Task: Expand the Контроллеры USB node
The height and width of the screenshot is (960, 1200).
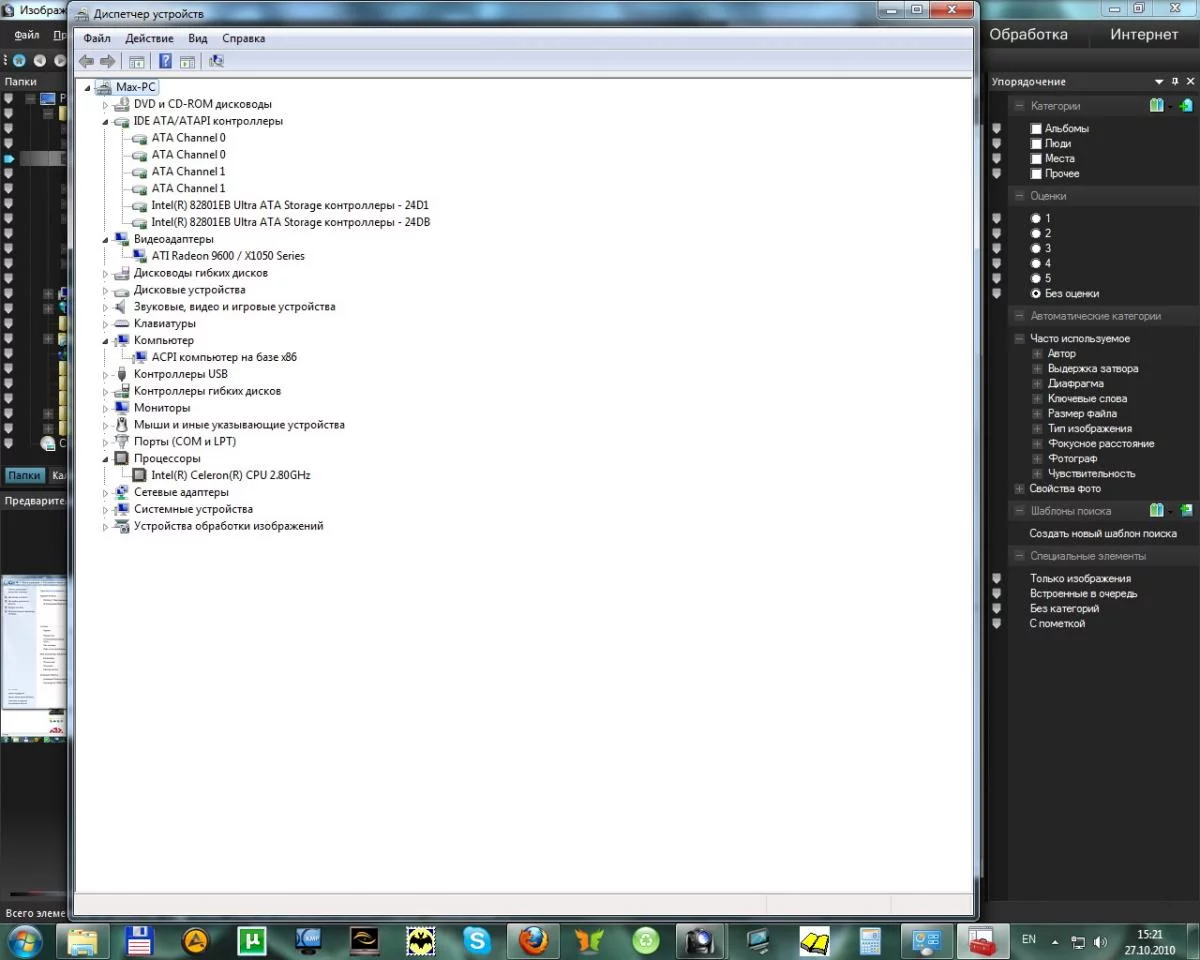Action: coord(105,374)
